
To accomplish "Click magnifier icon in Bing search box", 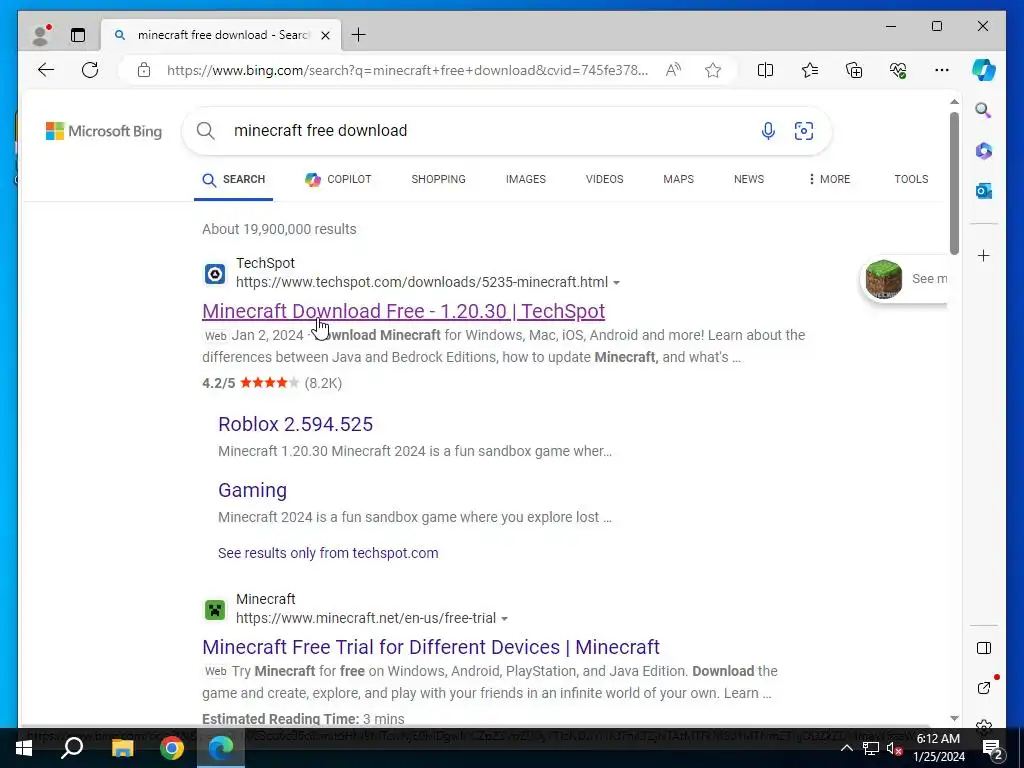I will click(206, 131).
